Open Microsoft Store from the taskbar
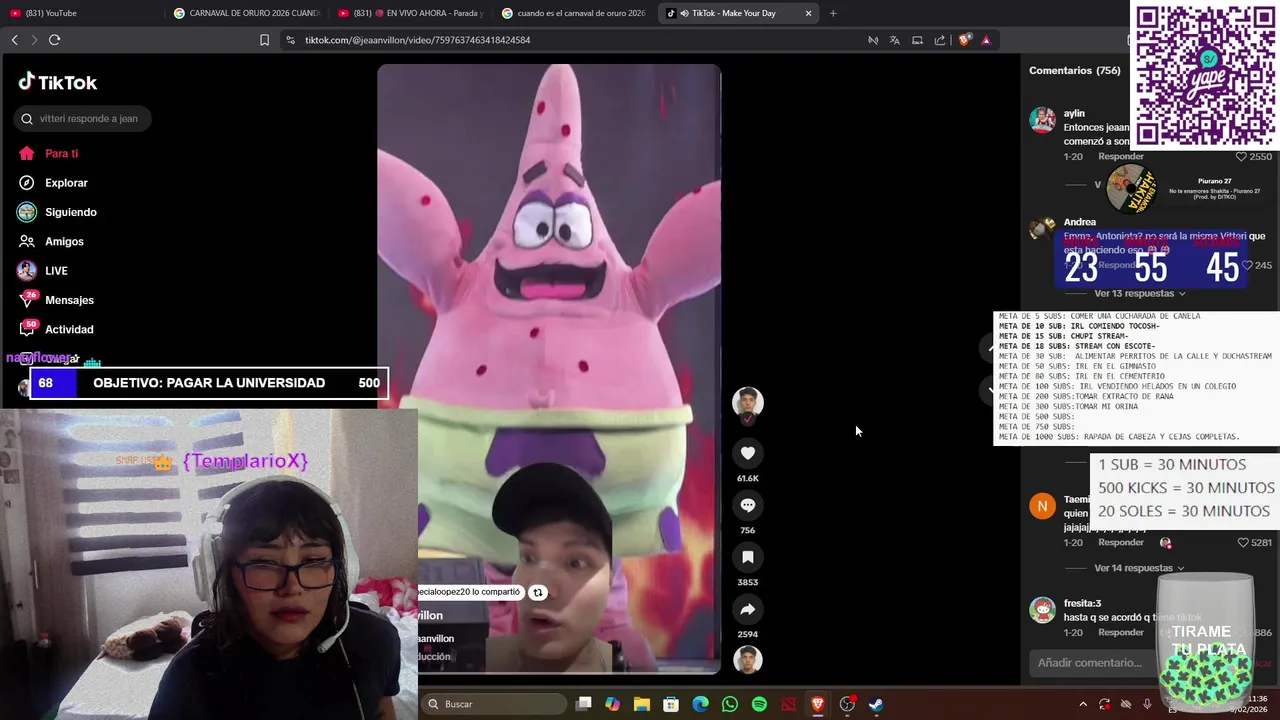 click(671, 704)
